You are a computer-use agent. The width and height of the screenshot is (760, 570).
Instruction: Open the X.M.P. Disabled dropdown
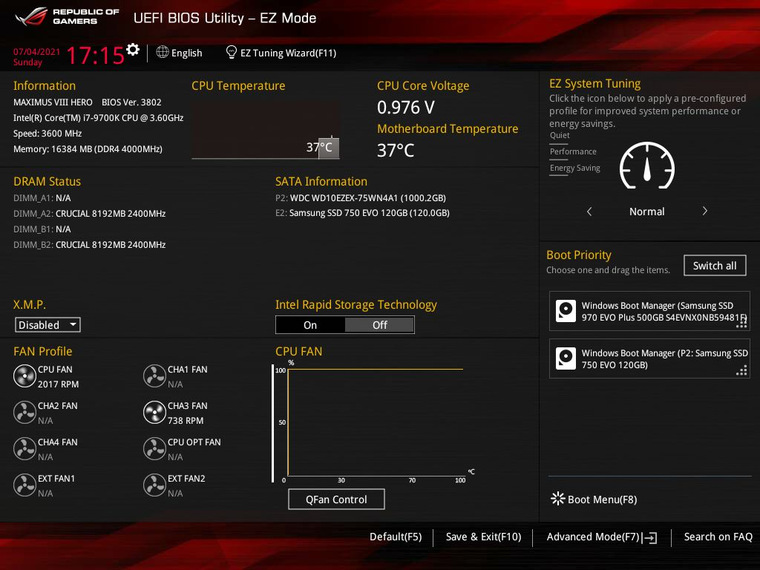[x=48, y=325]
